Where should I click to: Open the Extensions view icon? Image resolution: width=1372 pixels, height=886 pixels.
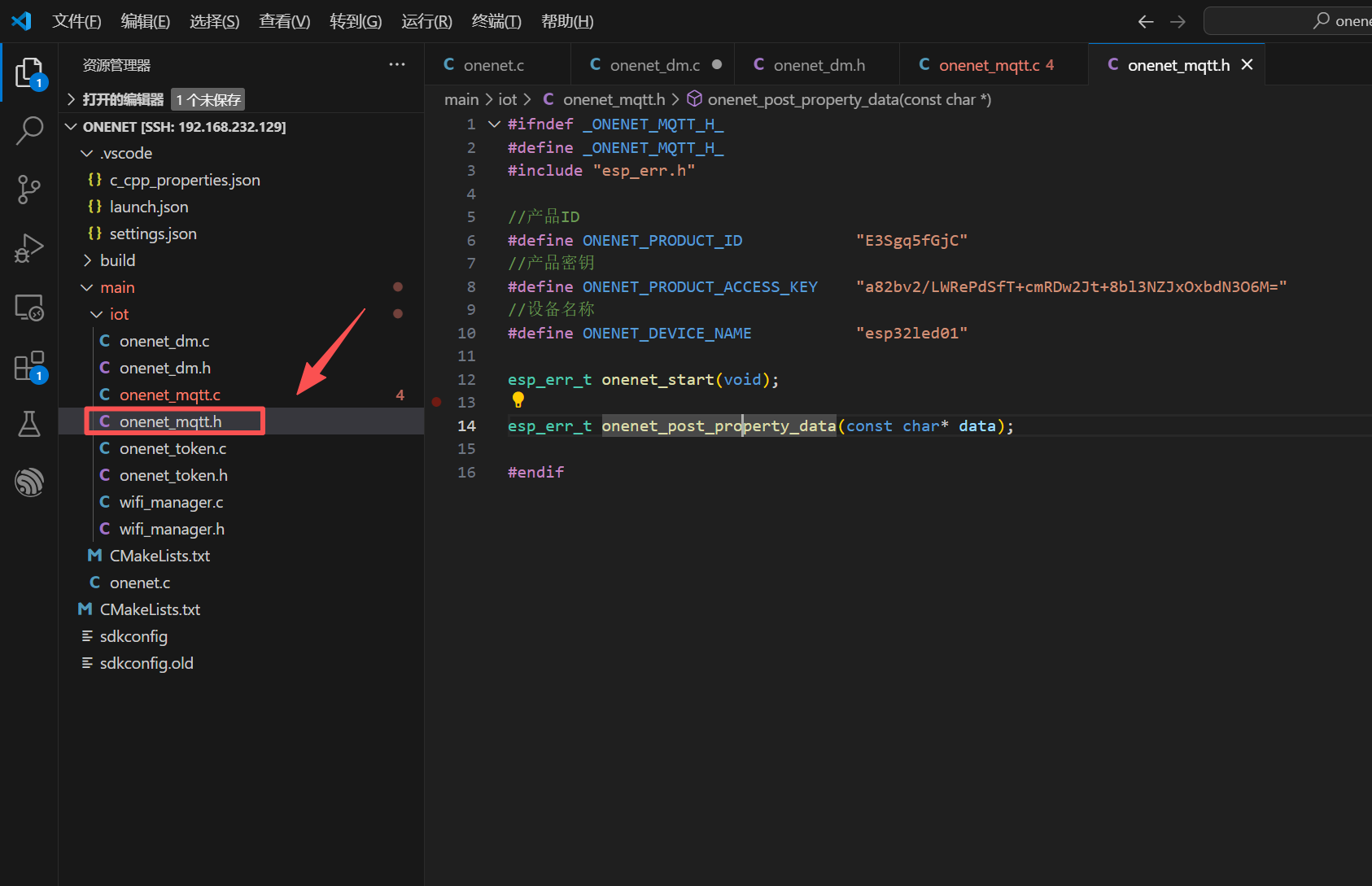(x=29, y=366)
